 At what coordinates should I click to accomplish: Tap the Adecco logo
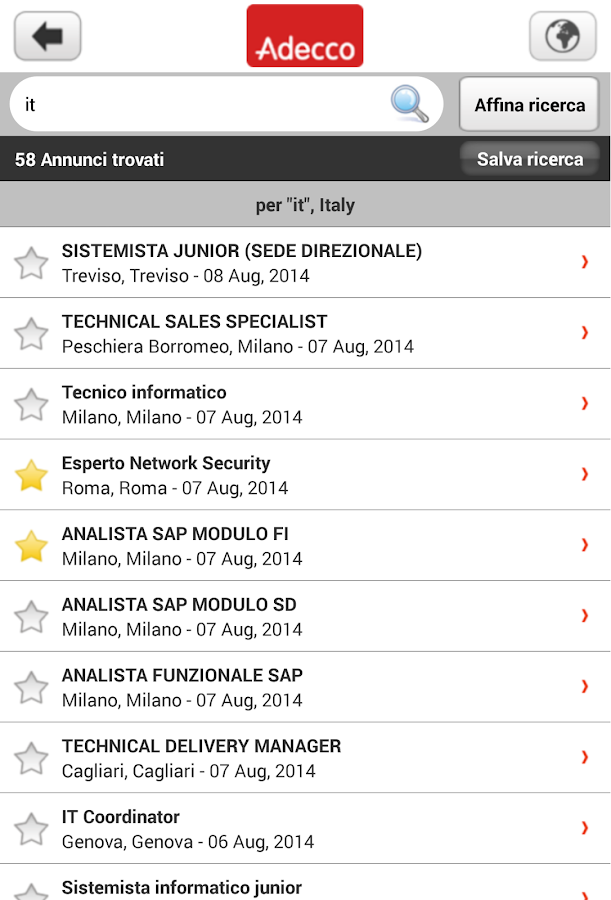(305, 37)
